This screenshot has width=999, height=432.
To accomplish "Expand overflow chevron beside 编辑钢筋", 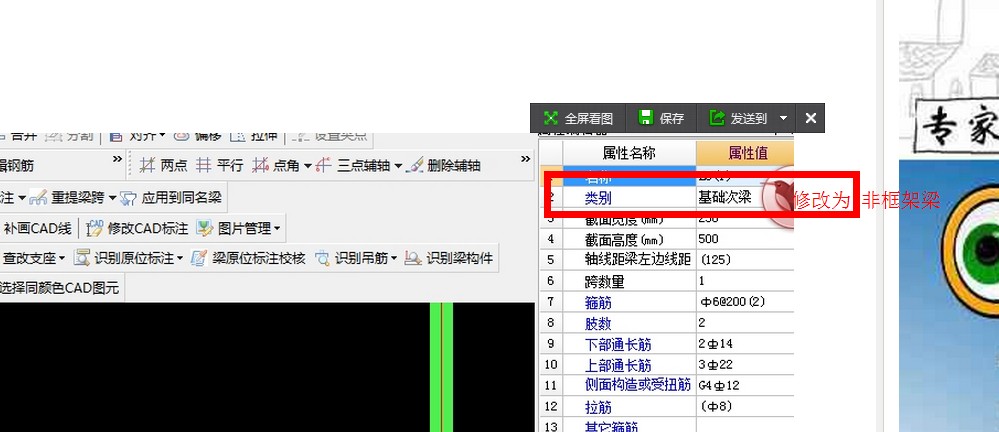I will point(117,159).
